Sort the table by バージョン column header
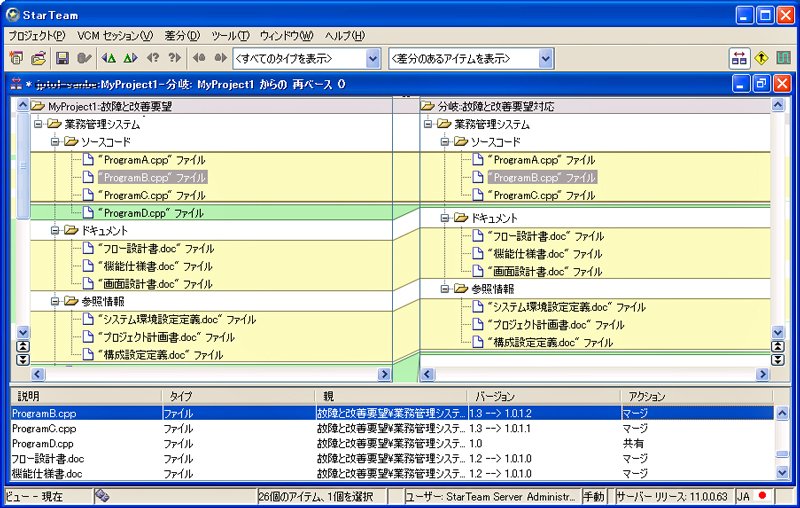 point(544,396)
